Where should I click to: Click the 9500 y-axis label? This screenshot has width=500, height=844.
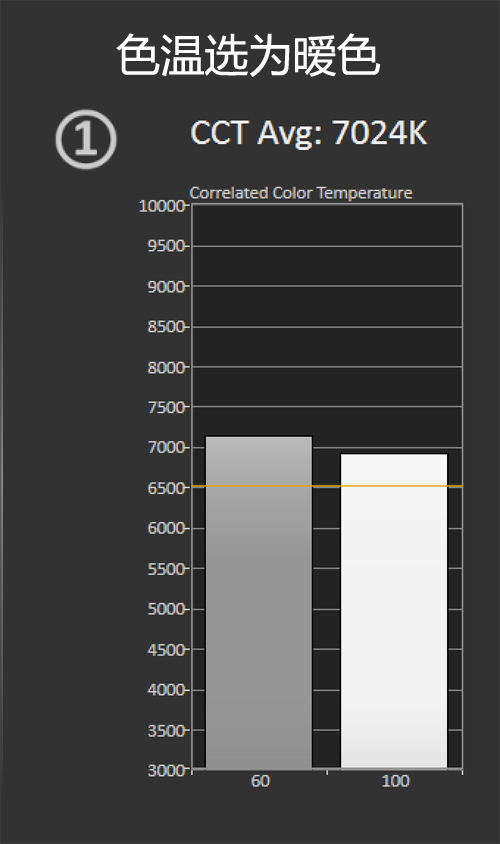166,246
